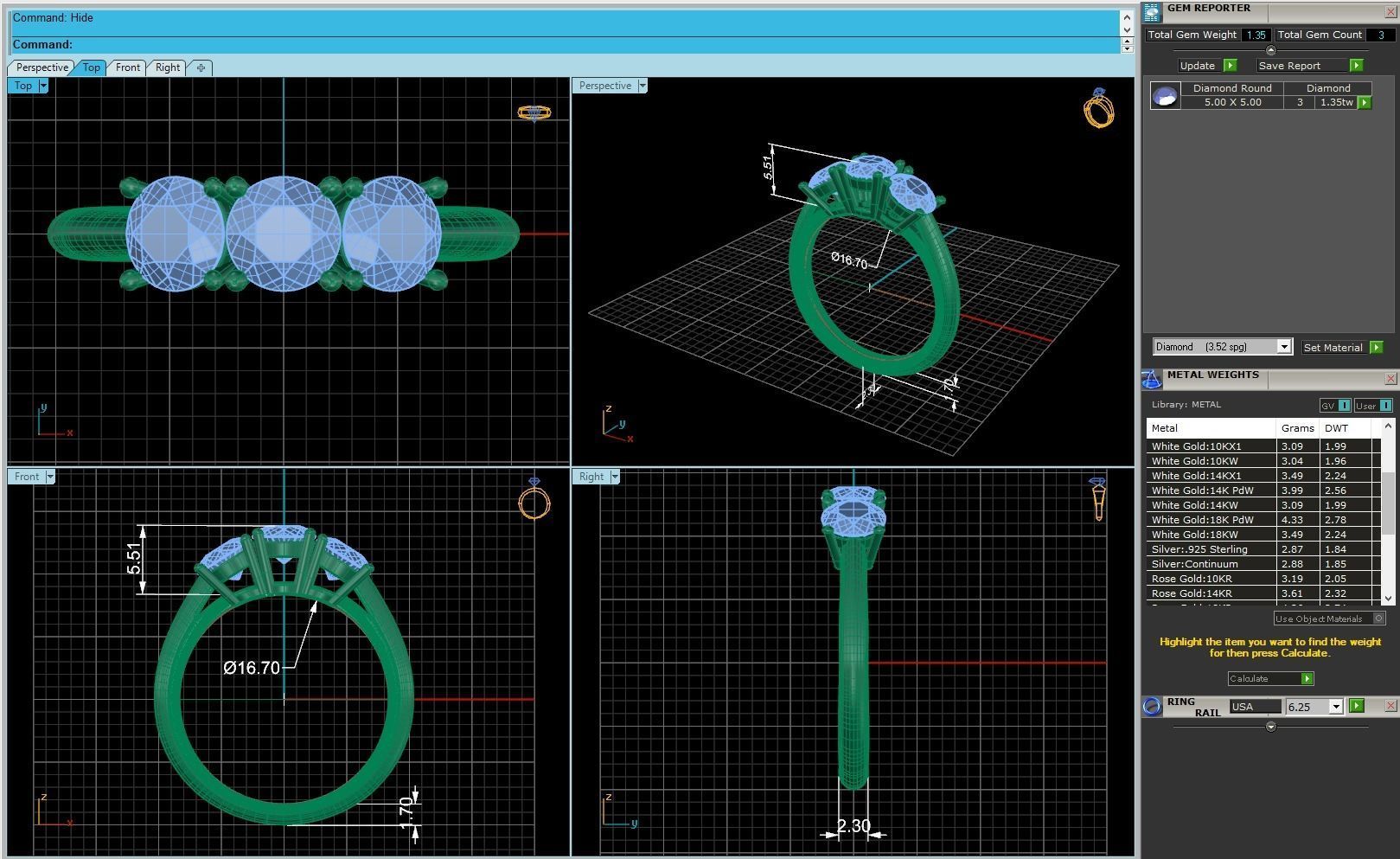Viewport: 1400px width, 859px height.
Task: Switch to the Front tab
Action: pyautogui.click(x=127, y=67)
